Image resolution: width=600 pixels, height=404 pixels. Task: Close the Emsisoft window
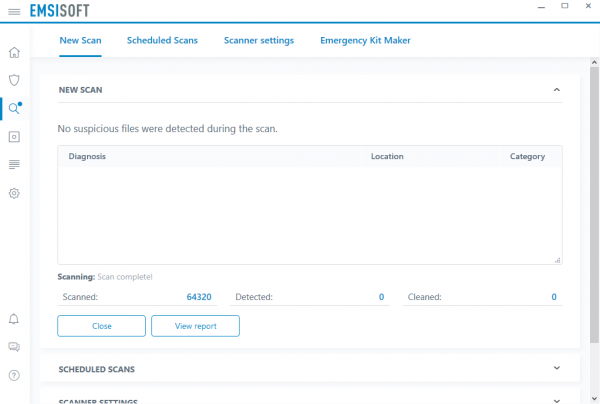589,6
